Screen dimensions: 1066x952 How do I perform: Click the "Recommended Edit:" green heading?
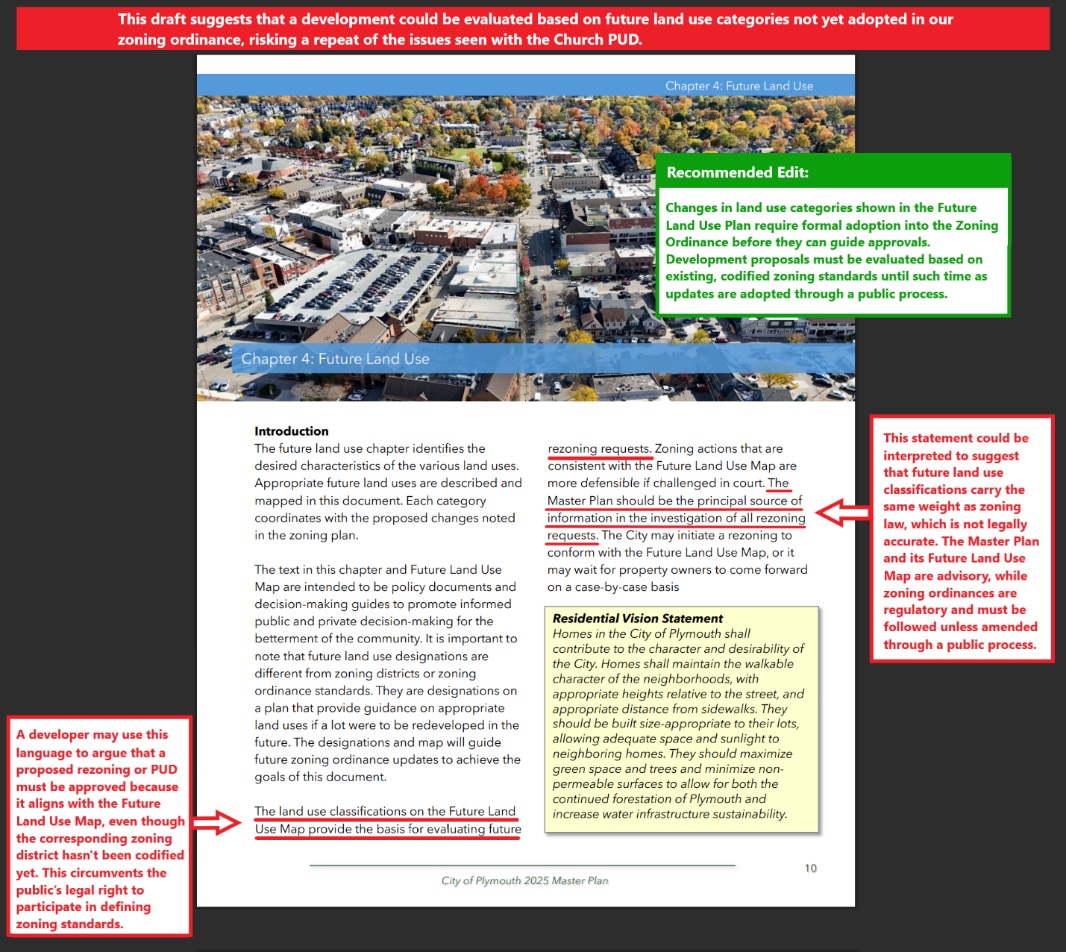[x=737, y=172]
